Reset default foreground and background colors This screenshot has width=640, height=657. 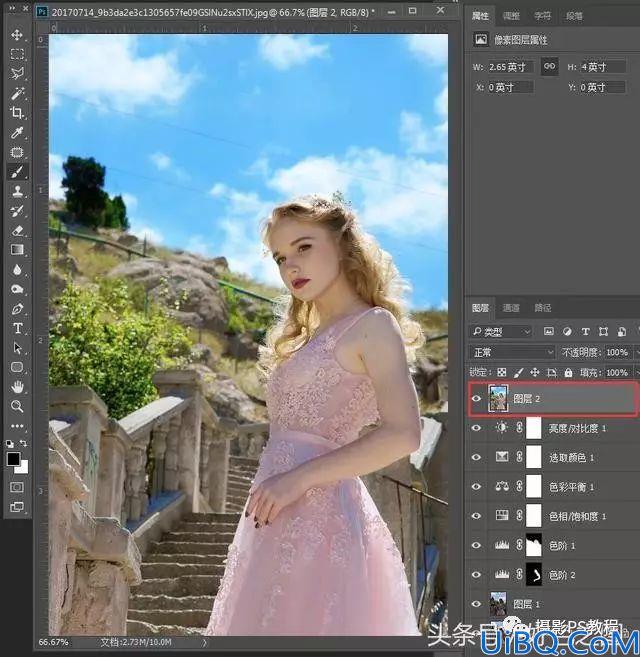click(x=10, y=443)
